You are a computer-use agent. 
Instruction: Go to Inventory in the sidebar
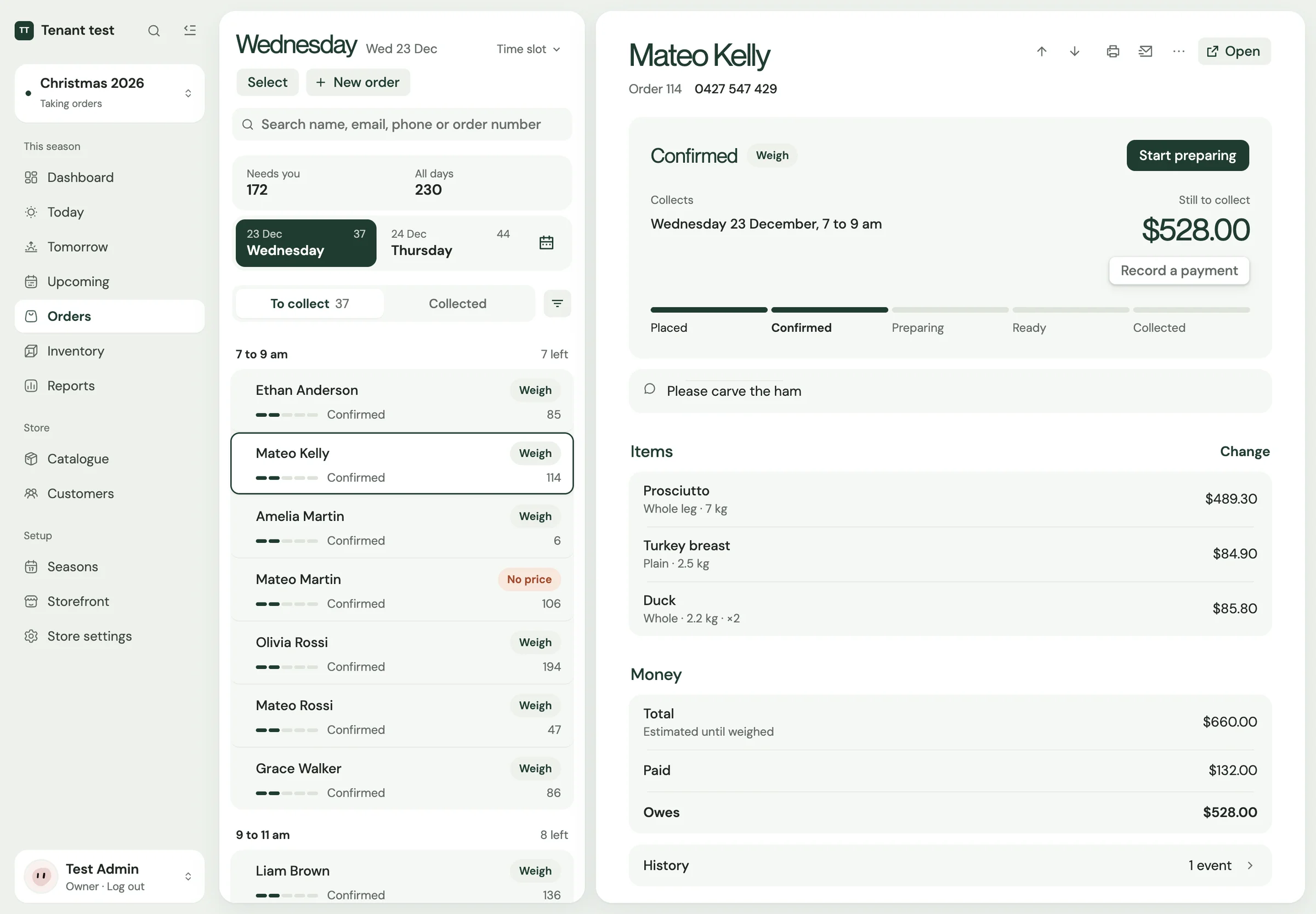[109, 351]
